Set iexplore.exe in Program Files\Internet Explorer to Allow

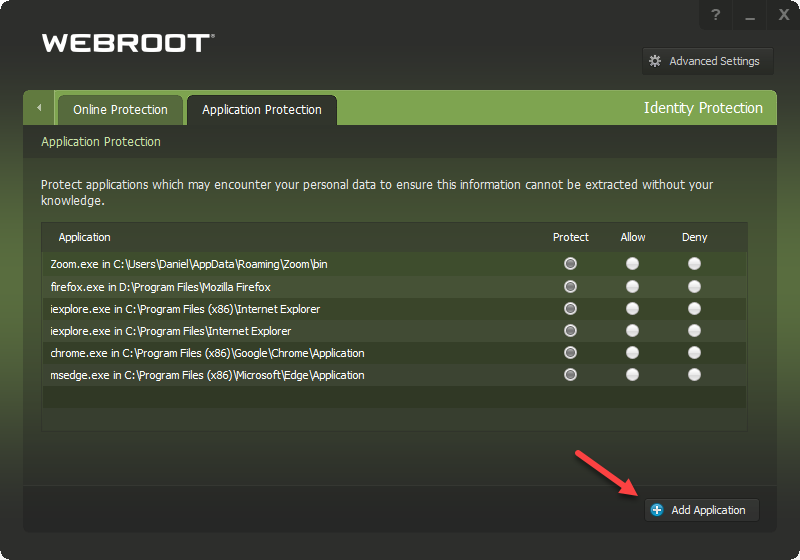(x=633, y=330)
